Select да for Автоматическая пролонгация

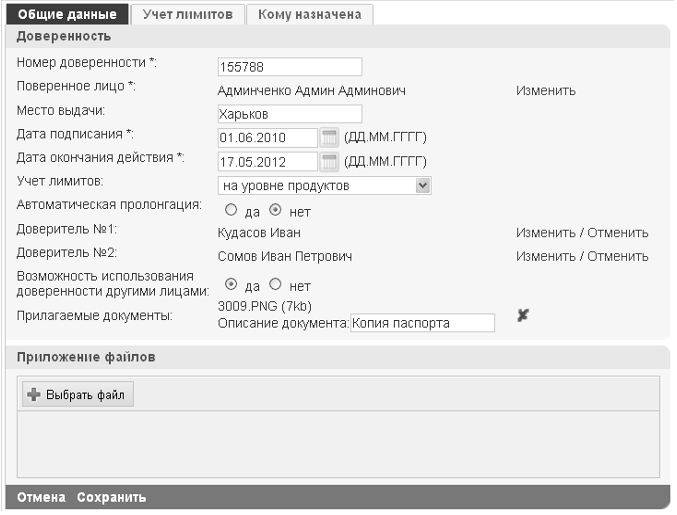click(231, 210)
